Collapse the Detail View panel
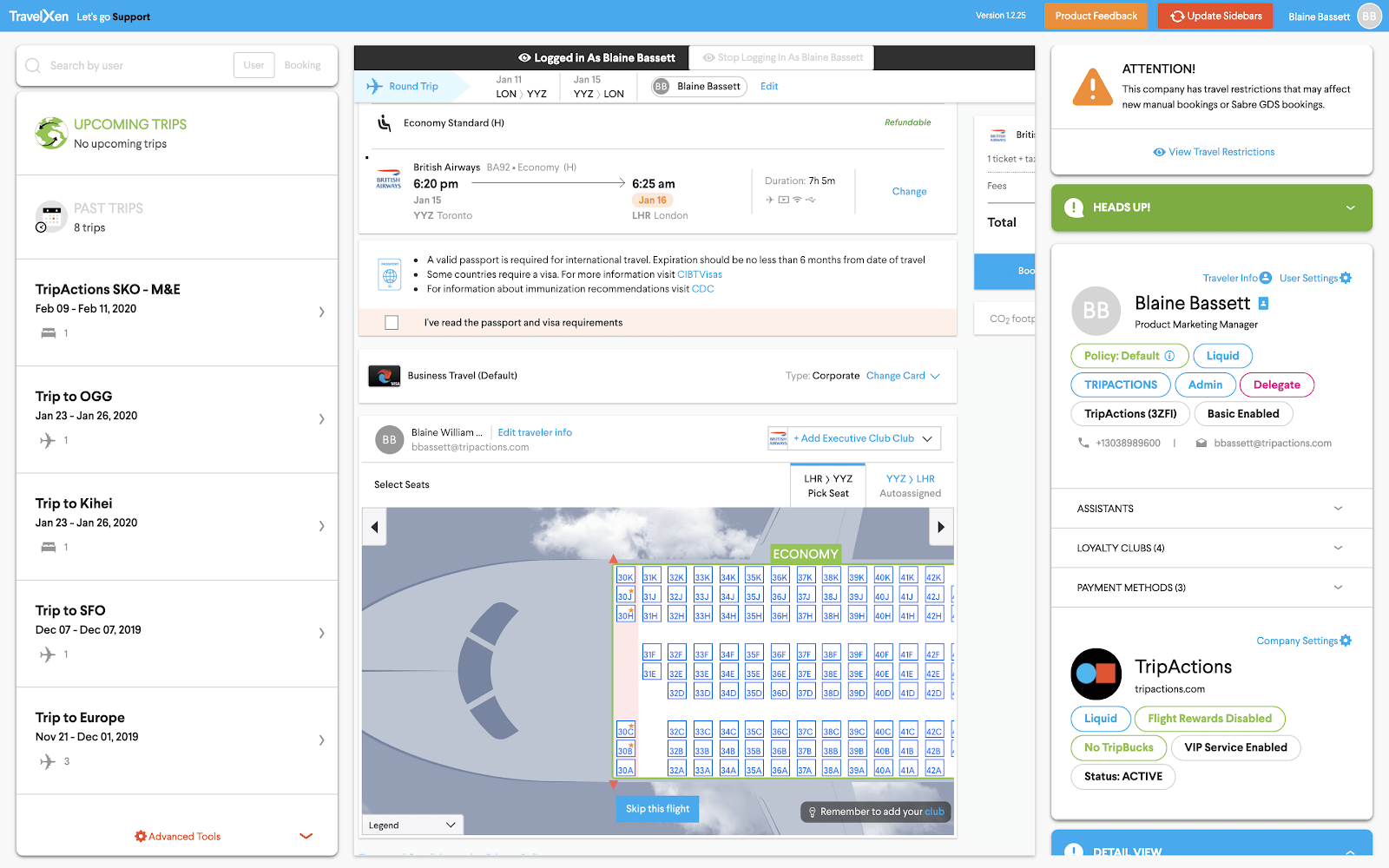1389x868 pixels. pyautogui.click(x=1351, y=852)
